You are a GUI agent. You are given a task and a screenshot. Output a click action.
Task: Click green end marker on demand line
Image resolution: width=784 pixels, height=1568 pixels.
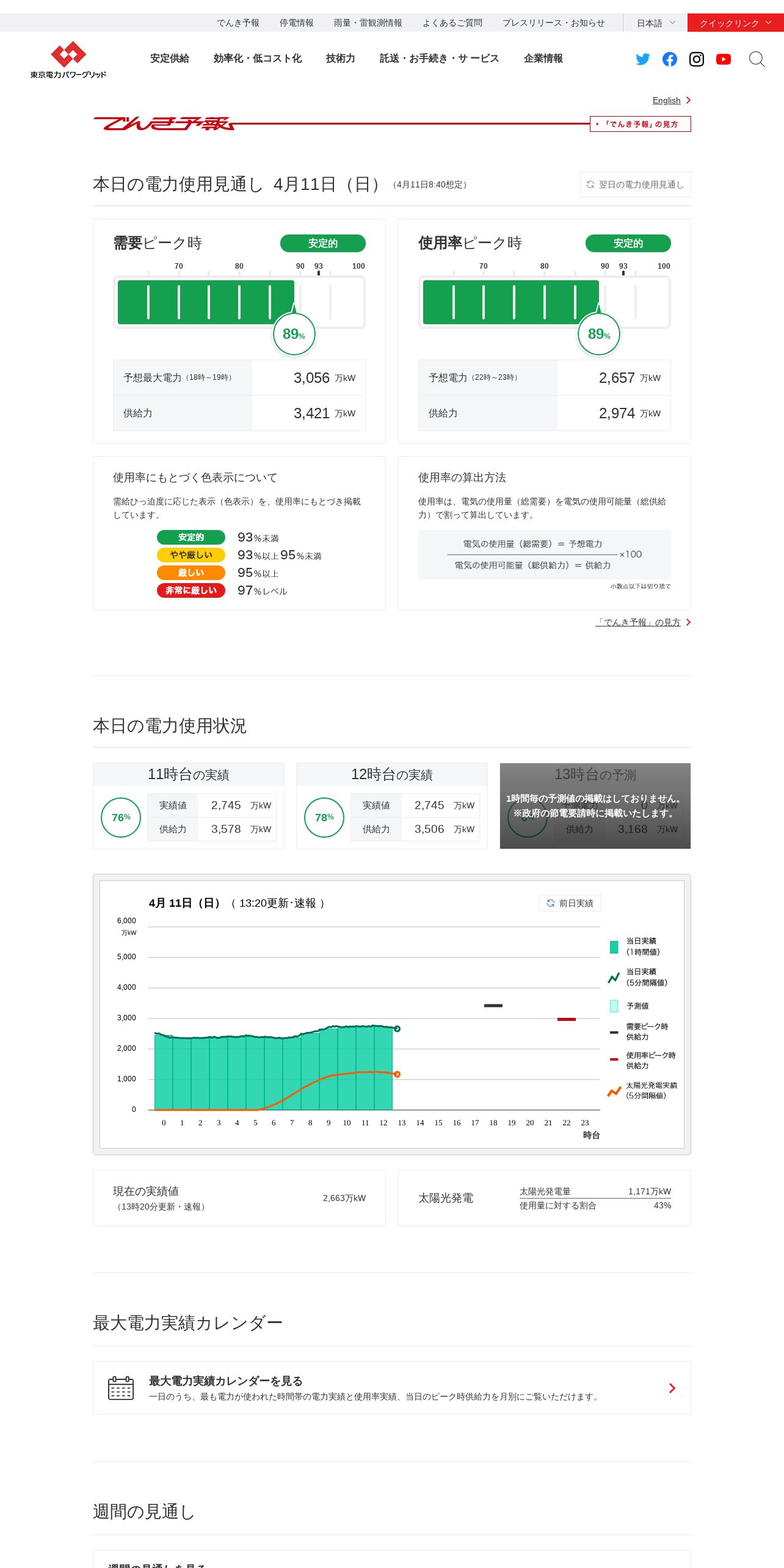point(397,1029)
